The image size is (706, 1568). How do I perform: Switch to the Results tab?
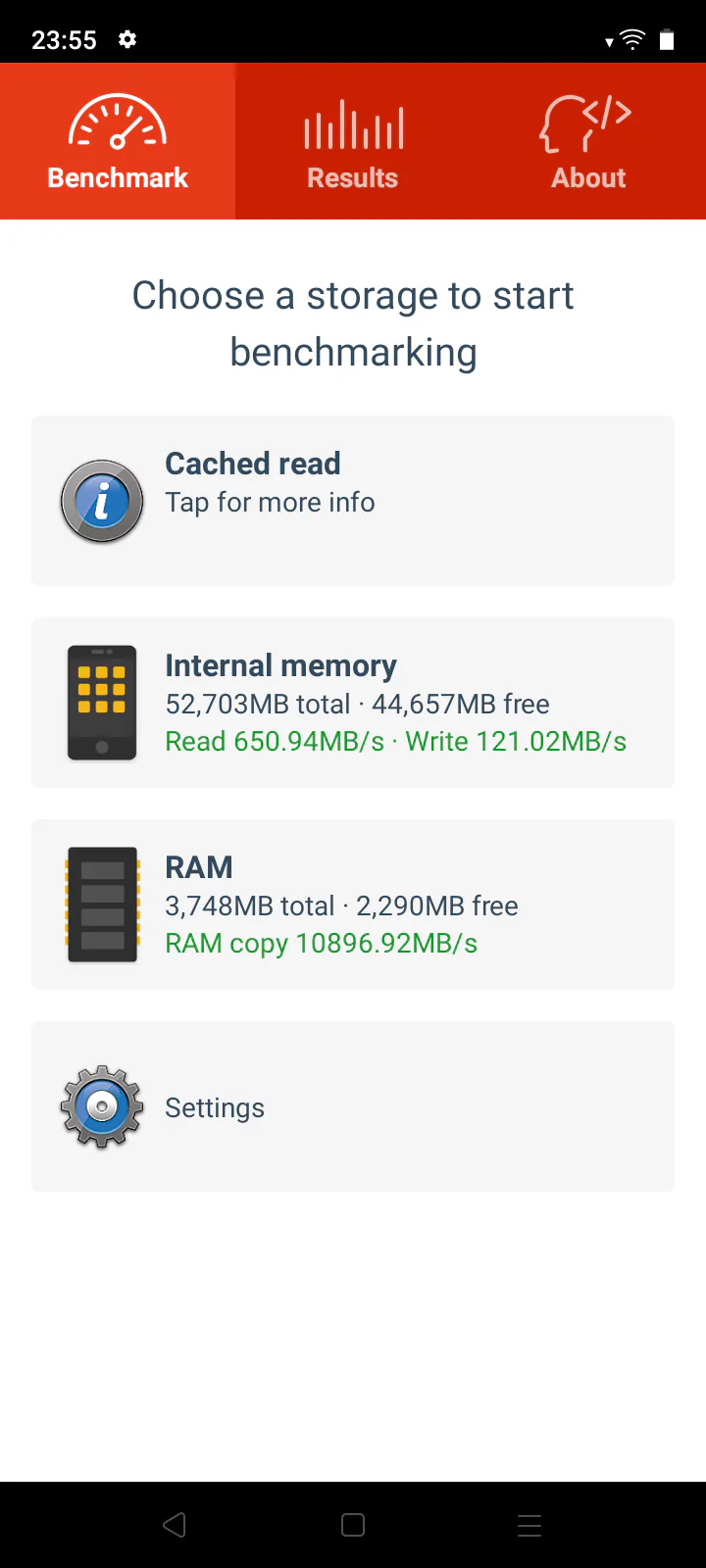353,141
